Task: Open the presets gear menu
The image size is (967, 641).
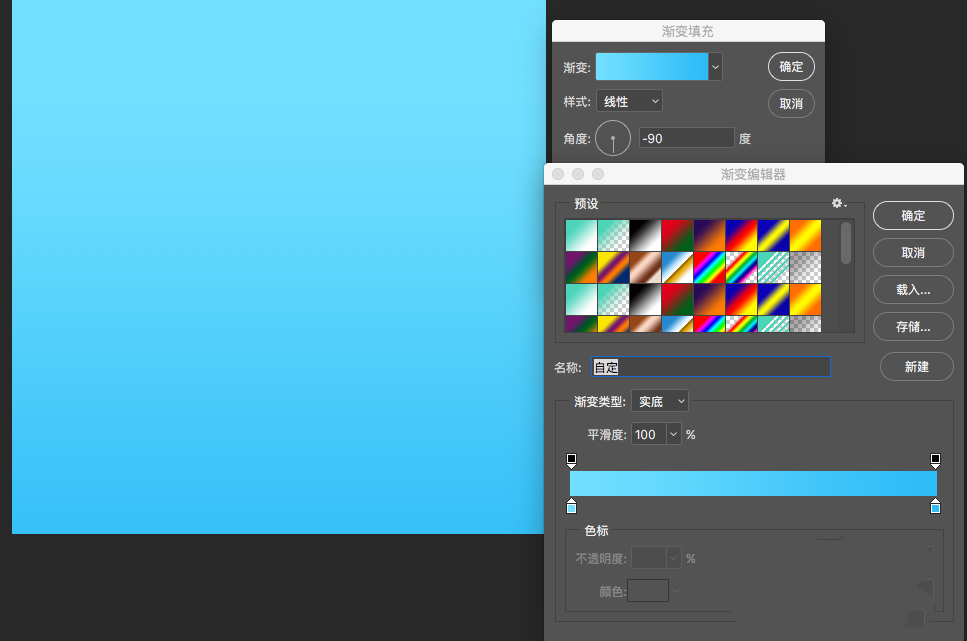Action: [x=839, y=203]
